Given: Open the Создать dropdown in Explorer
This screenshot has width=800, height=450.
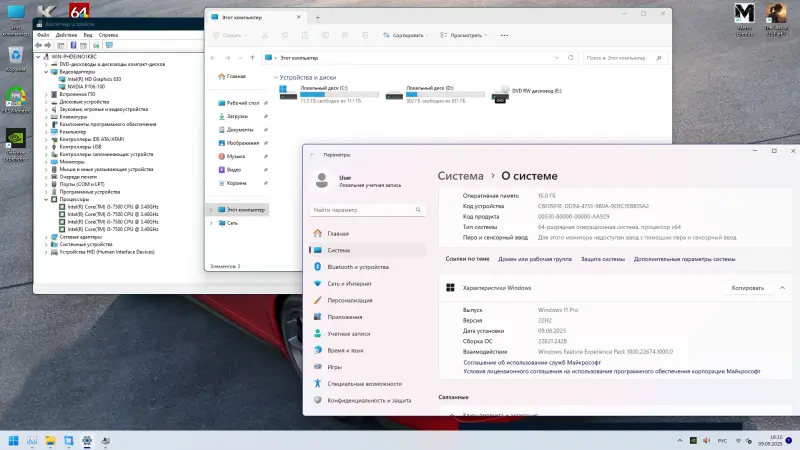Looking at the screenshot, I should click(x=231, y=35).
